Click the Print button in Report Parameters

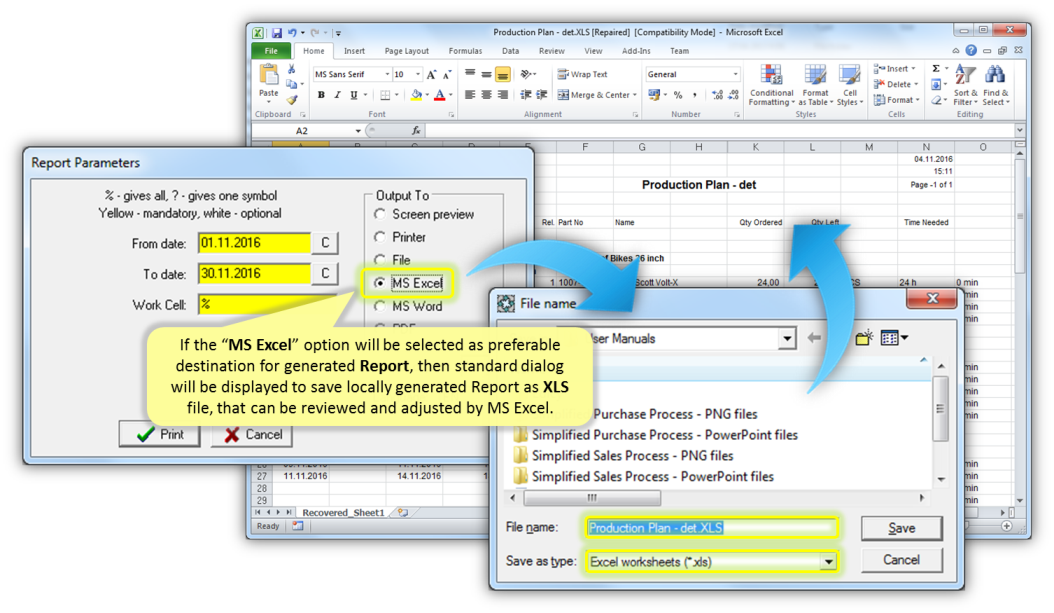point(160,434)
